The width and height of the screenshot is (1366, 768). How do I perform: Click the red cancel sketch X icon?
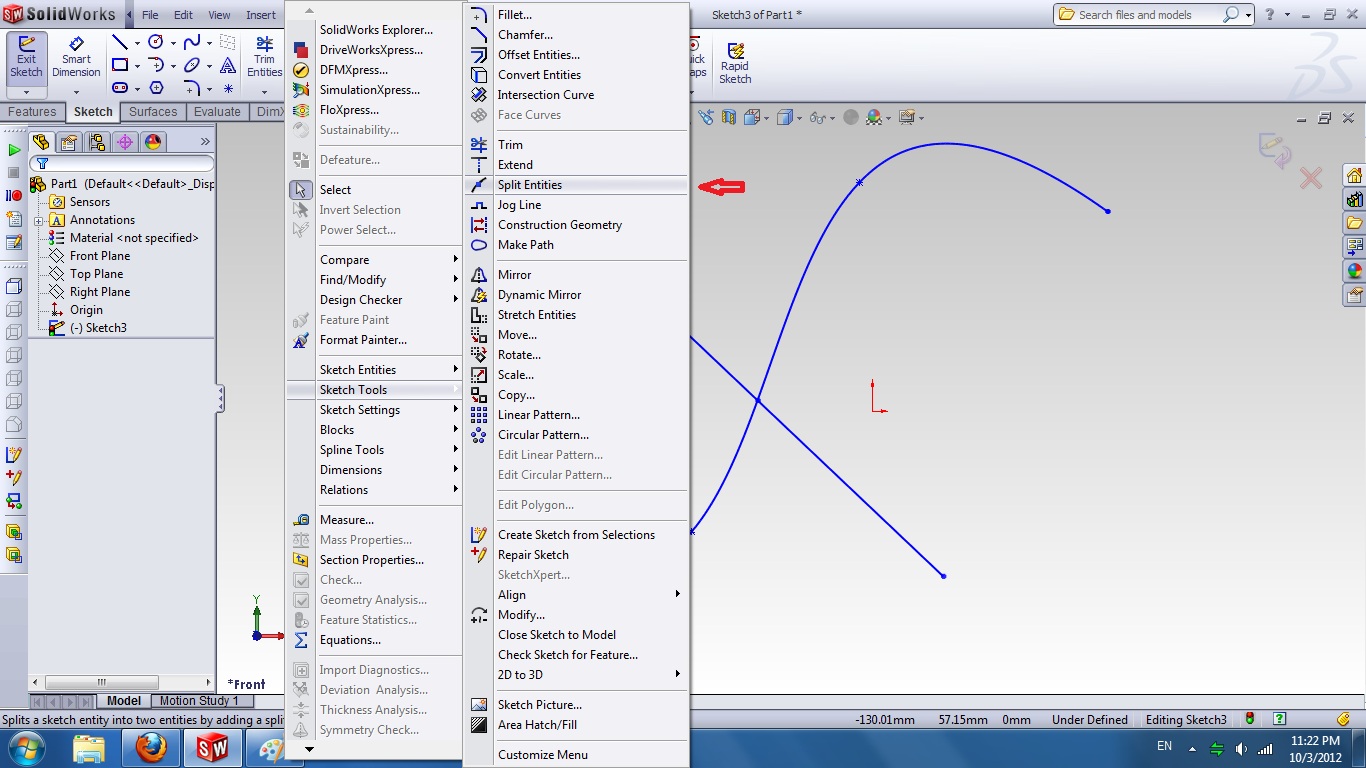pos(1311,179)
